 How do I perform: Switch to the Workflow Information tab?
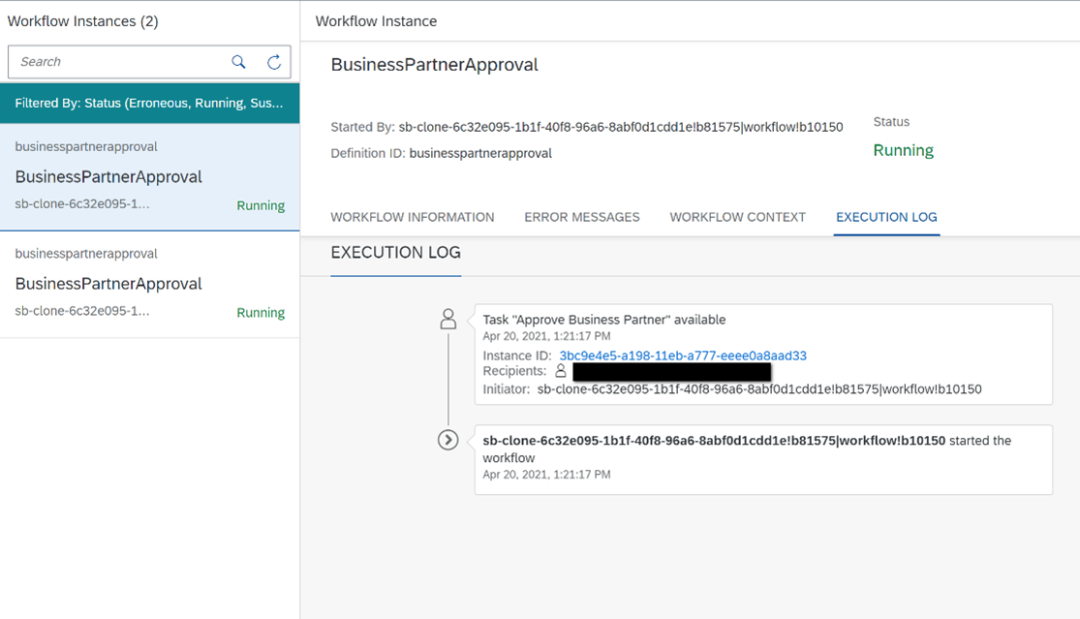click(412, 217)
